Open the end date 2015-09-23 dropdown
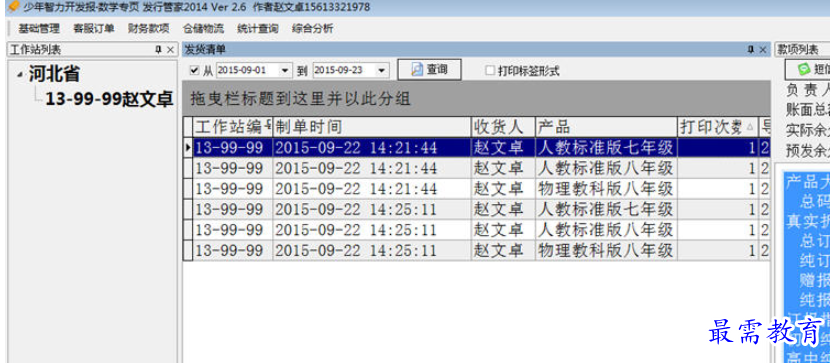Screen dimensions: 830x363 tap(382, 70)
